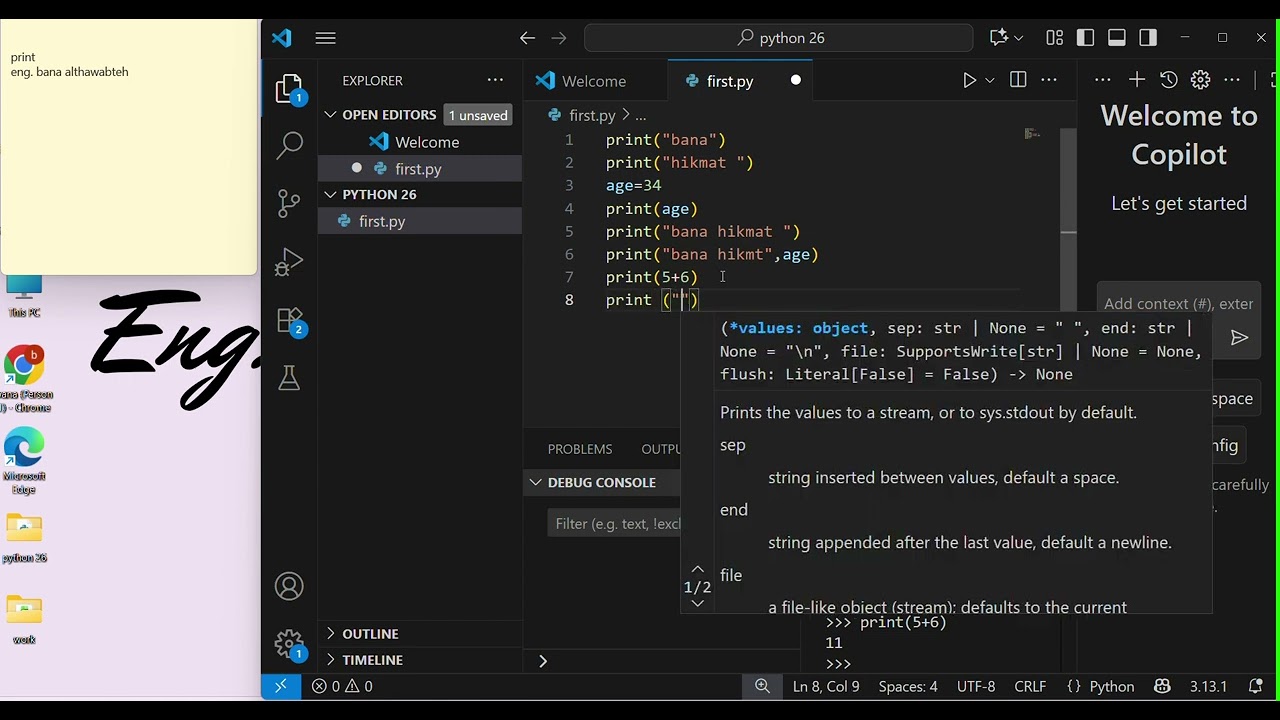Open the Problems panel tab

coord(580,449)
